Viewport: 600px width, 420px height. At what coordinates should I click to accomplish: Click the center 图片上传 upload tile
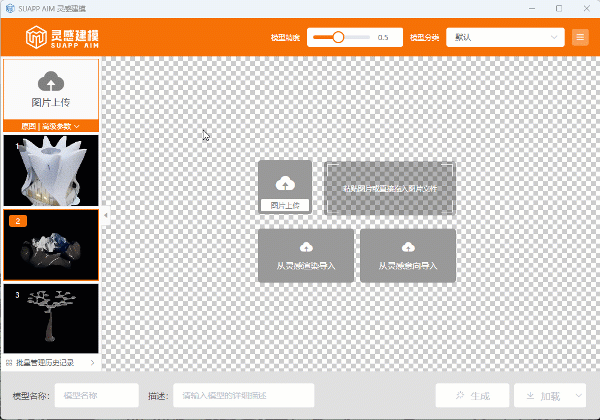(285, 187)
